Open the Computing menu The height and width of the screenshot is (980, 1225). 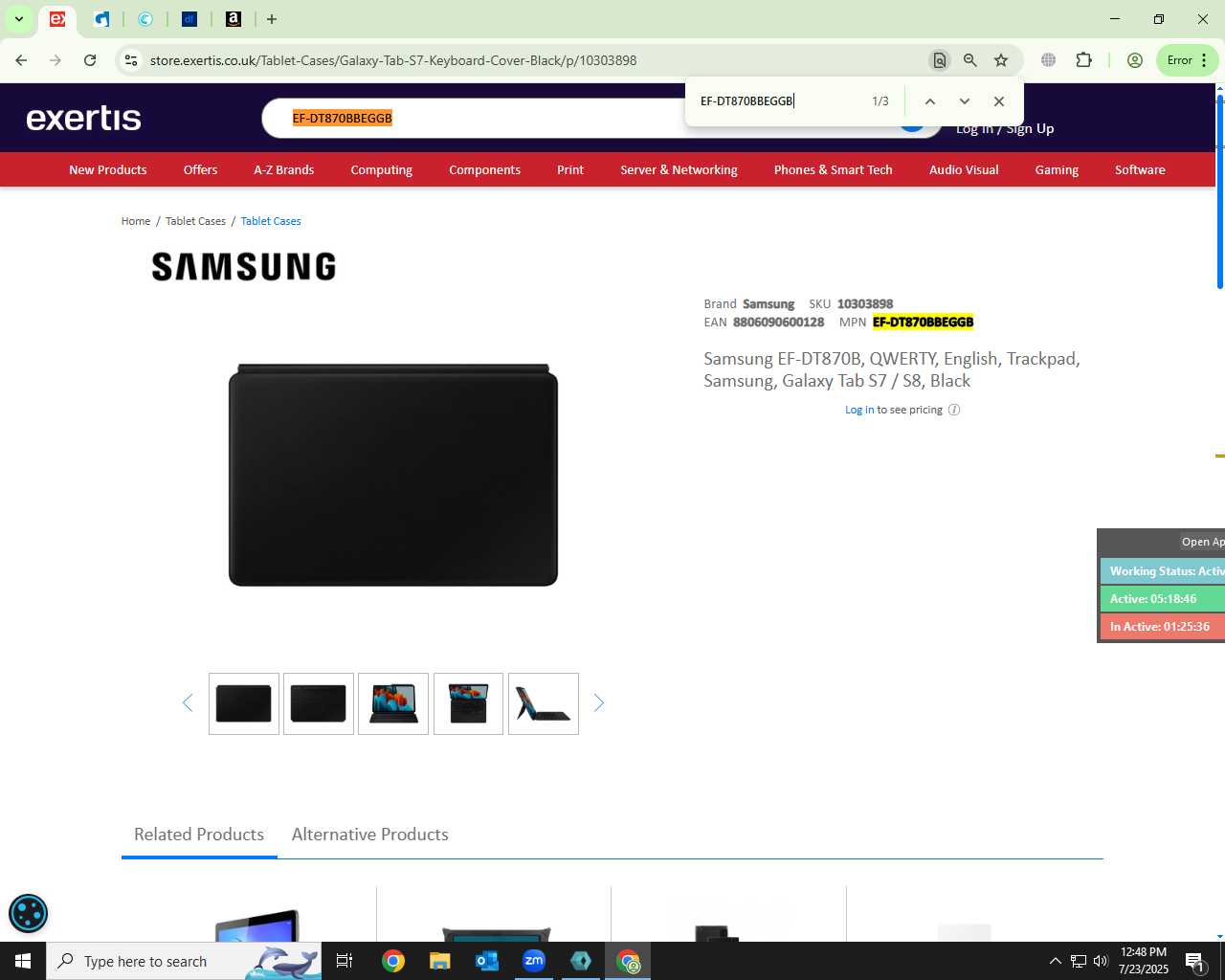(381, 170)
